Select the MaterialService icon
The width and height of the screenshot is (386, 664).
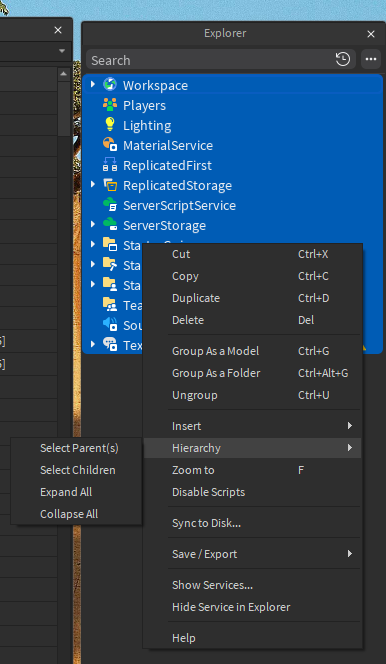coord(110,144)
